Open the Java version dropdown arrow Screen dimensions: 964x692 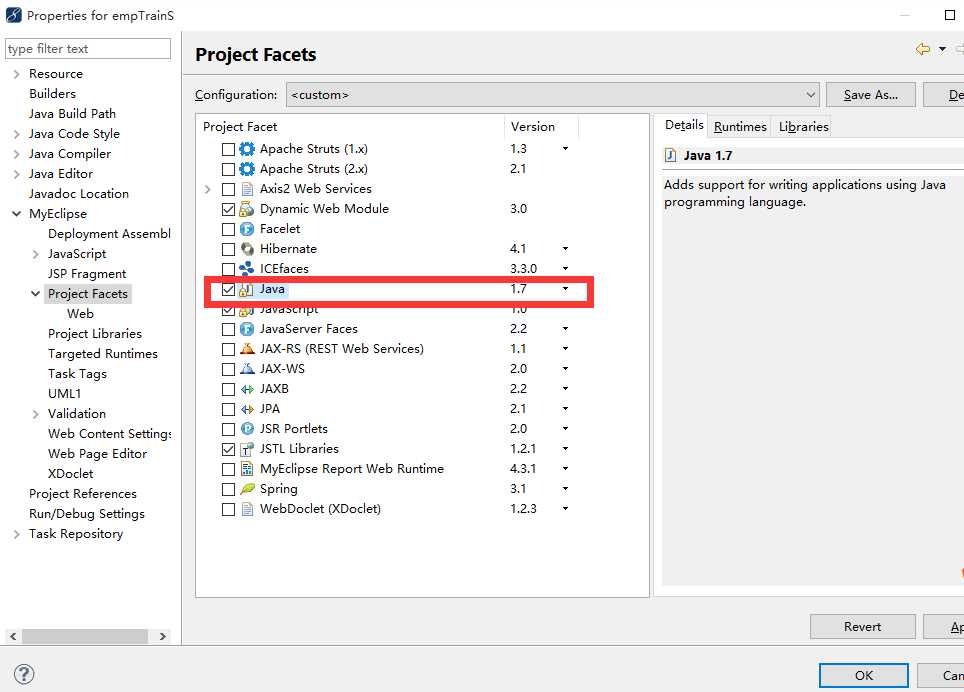click(565, 289)
